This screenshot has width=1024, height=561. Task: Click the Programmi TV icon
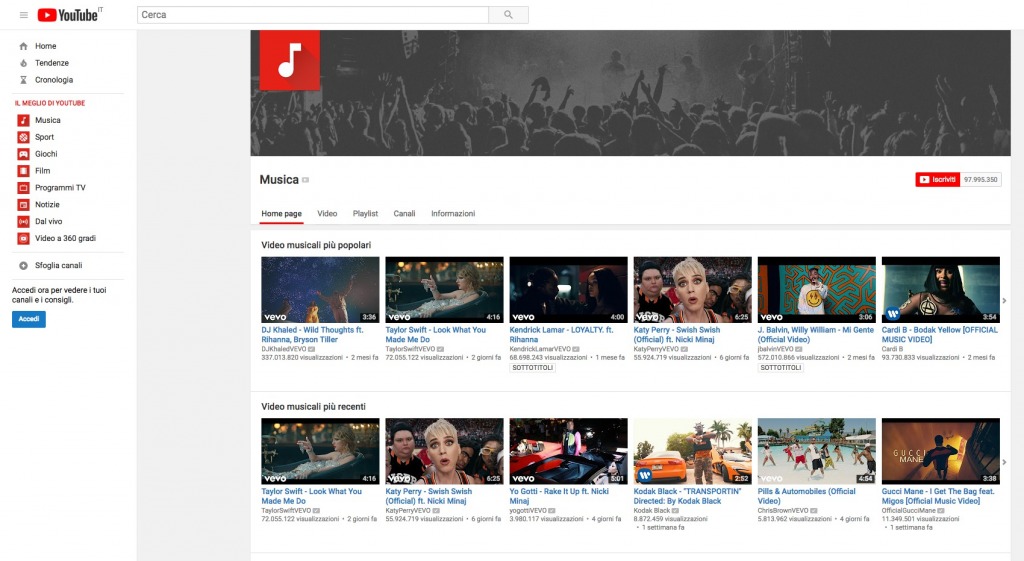24,188
